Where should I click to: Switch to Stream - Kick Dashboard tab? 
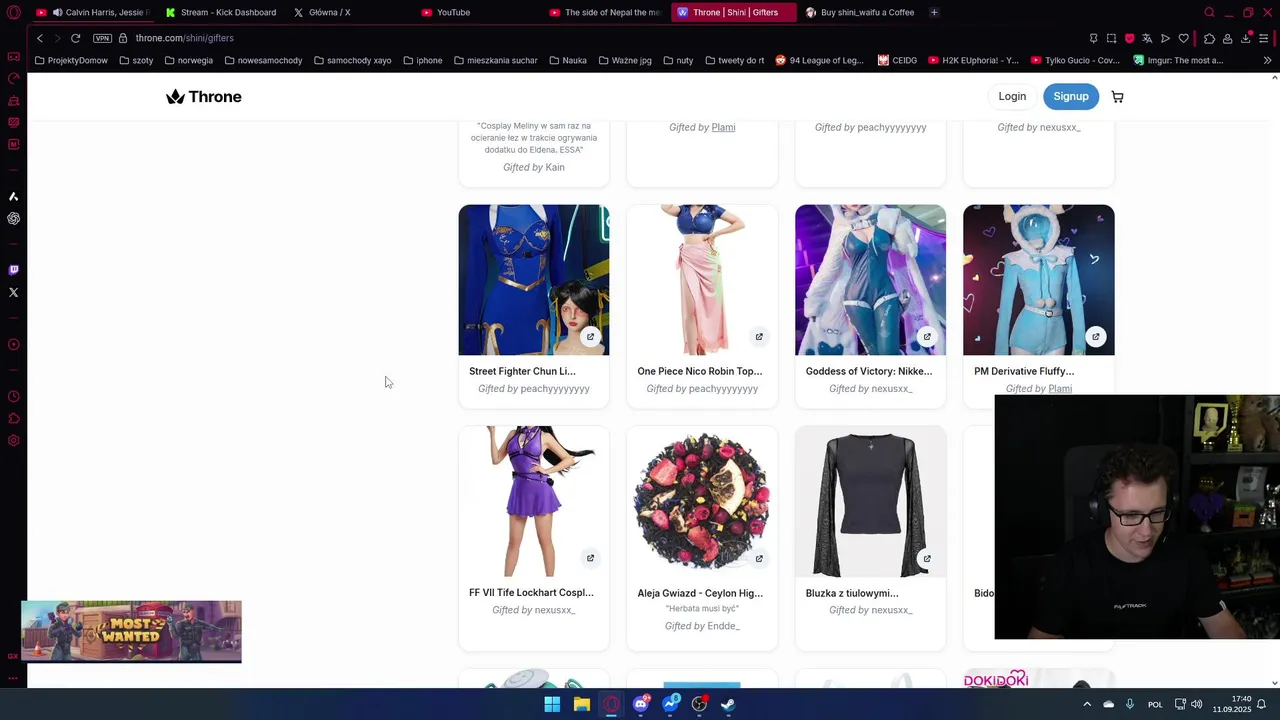coord(221,12)
